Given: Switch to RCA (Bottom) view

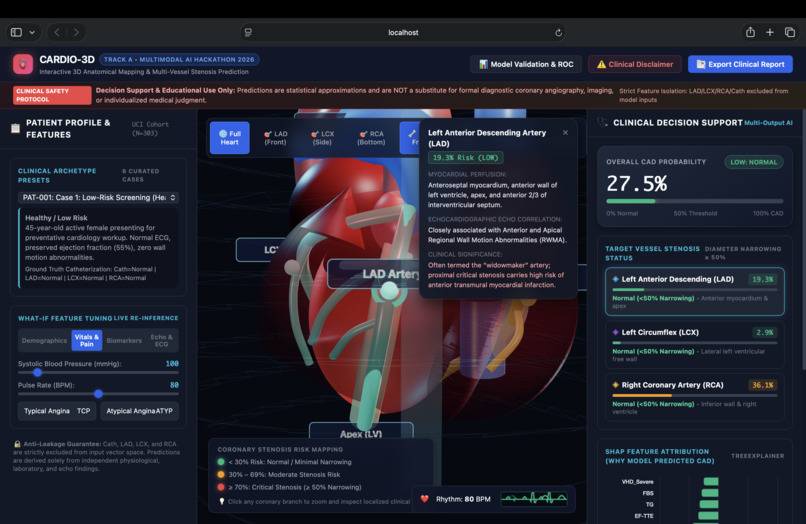Looking at the screenshot, I should [371, 138].
